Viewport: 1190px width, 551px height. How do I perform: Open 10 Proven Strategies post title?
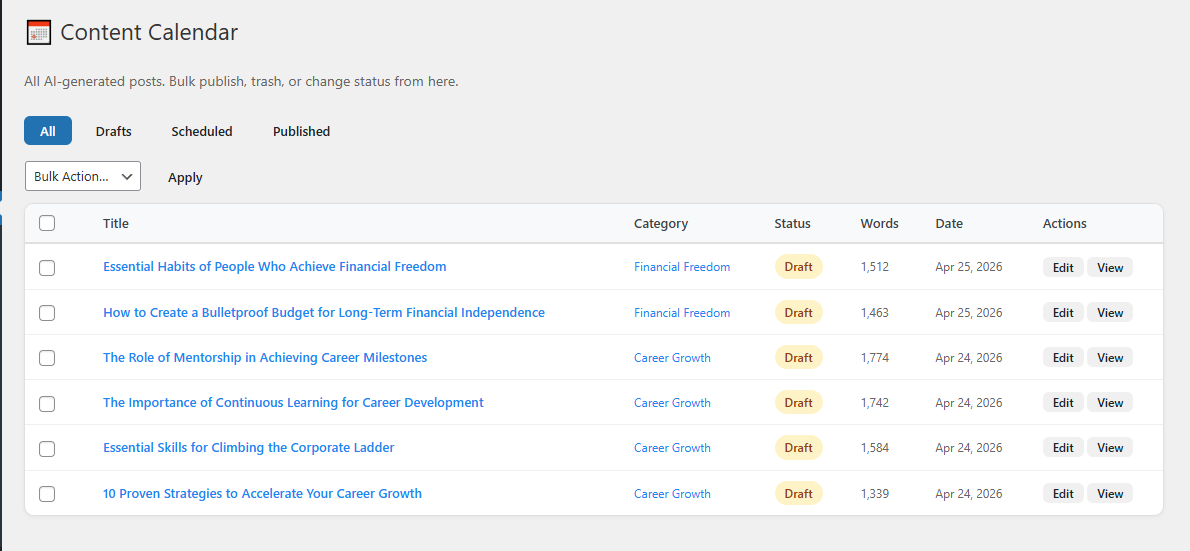263,493
